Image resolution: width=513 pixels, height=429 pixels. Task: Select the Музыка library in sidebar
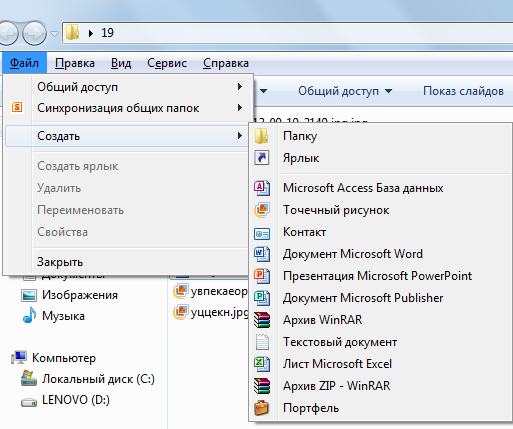click(x=63, y=316)
